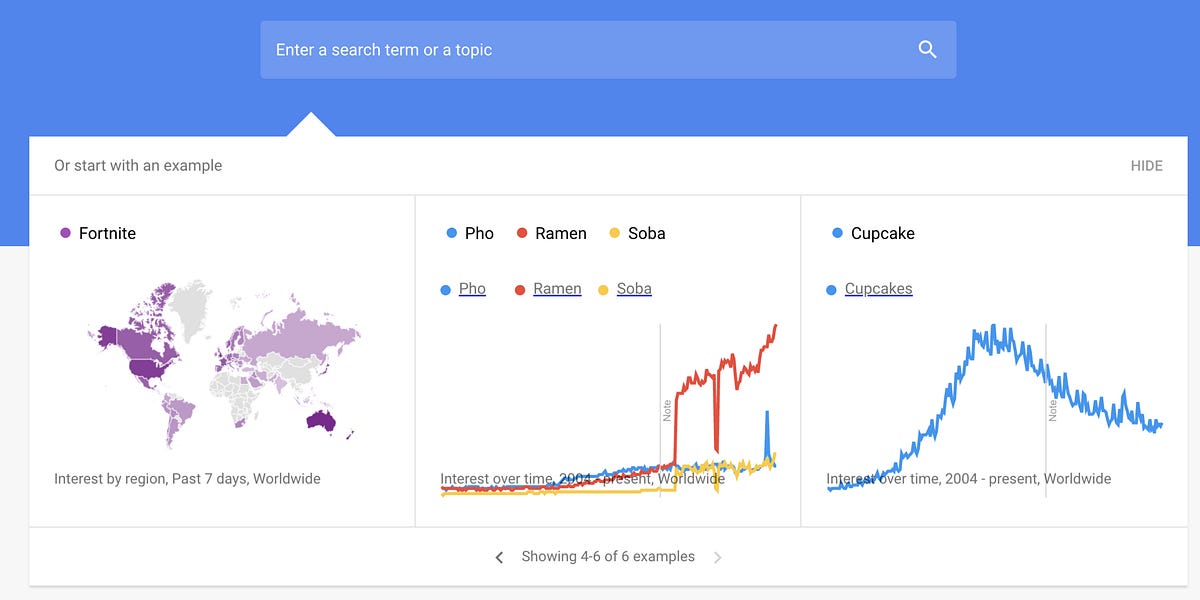Click the red Ramen dot in chart legend
Screen dimensions: 1200x600
coord(522,233)
